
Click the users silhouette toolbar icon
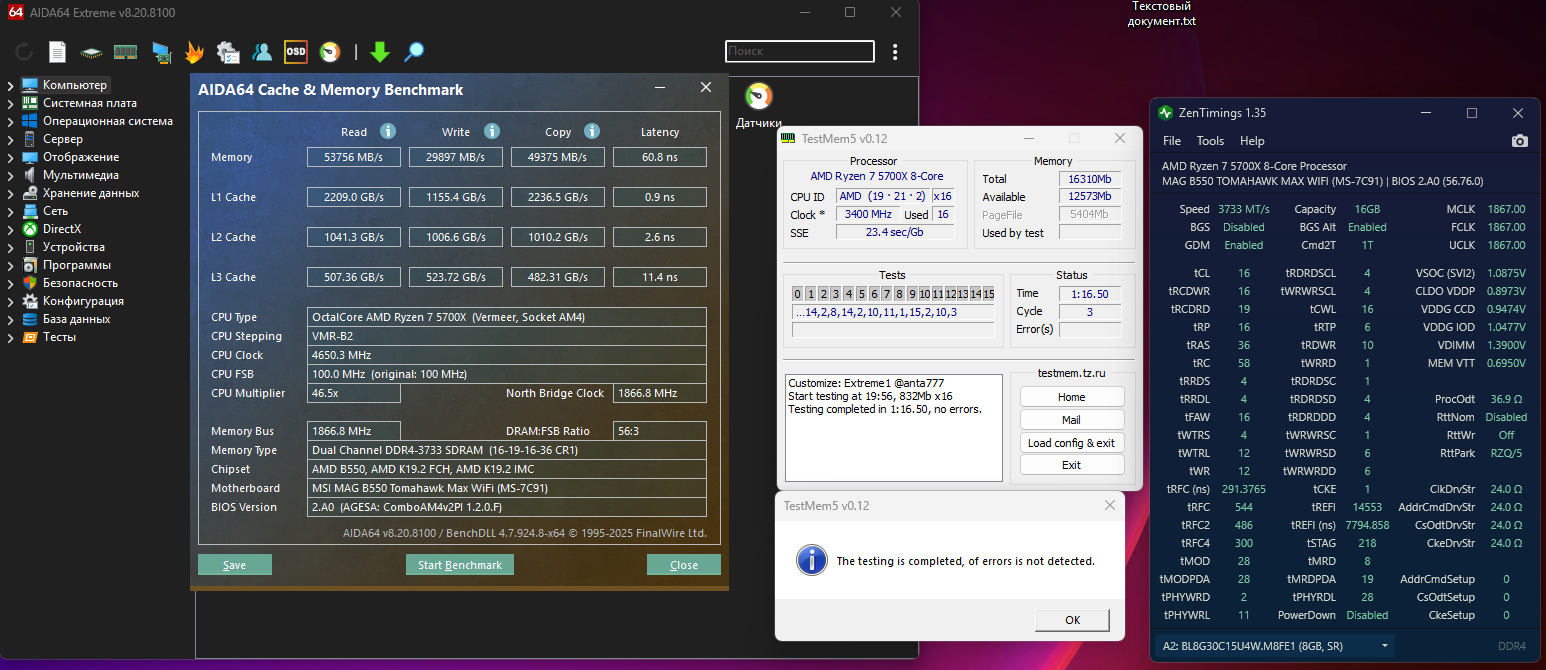pos(262,52)
